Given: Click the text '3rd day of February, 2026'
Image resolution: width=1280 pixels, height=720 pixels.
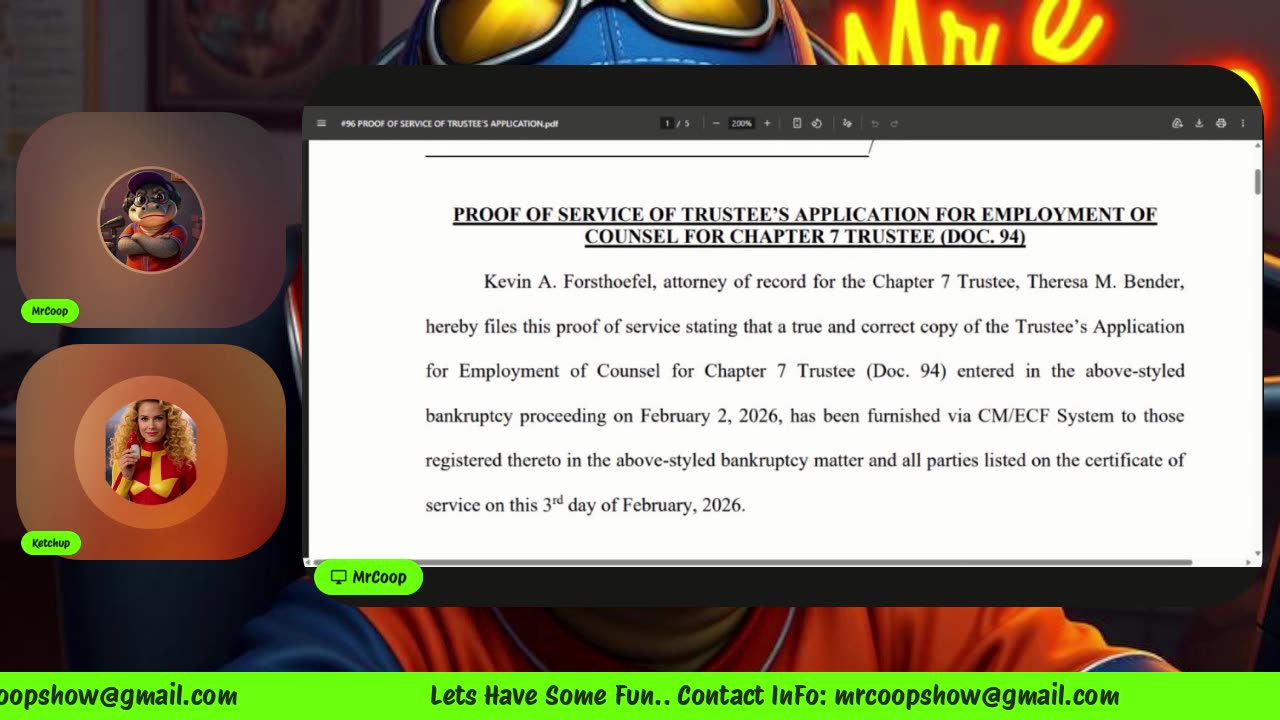Looking at the screenshot, I should (644, 505).
